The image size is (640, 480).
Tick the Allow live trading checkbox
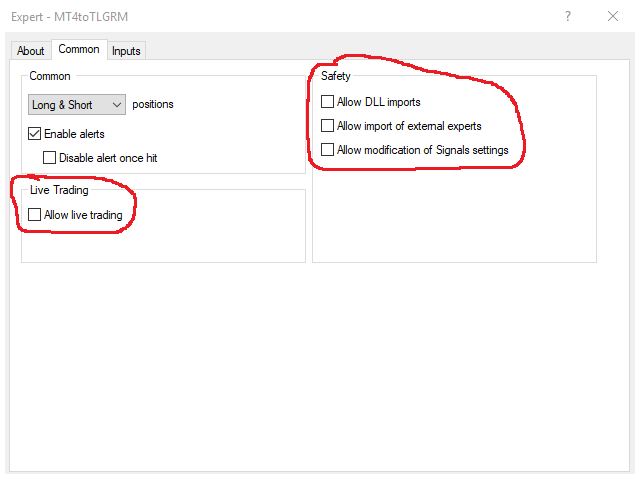(x=35, y=214)
